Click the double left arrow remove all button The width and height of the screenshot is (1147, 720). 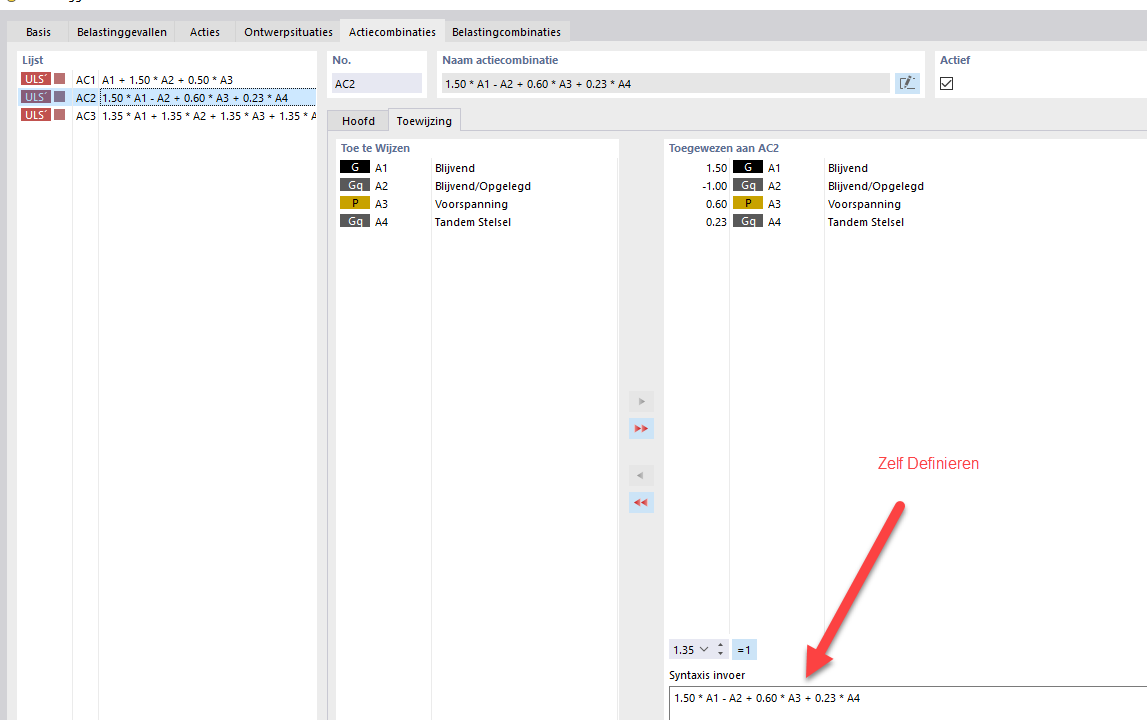(x=642, y=503)
